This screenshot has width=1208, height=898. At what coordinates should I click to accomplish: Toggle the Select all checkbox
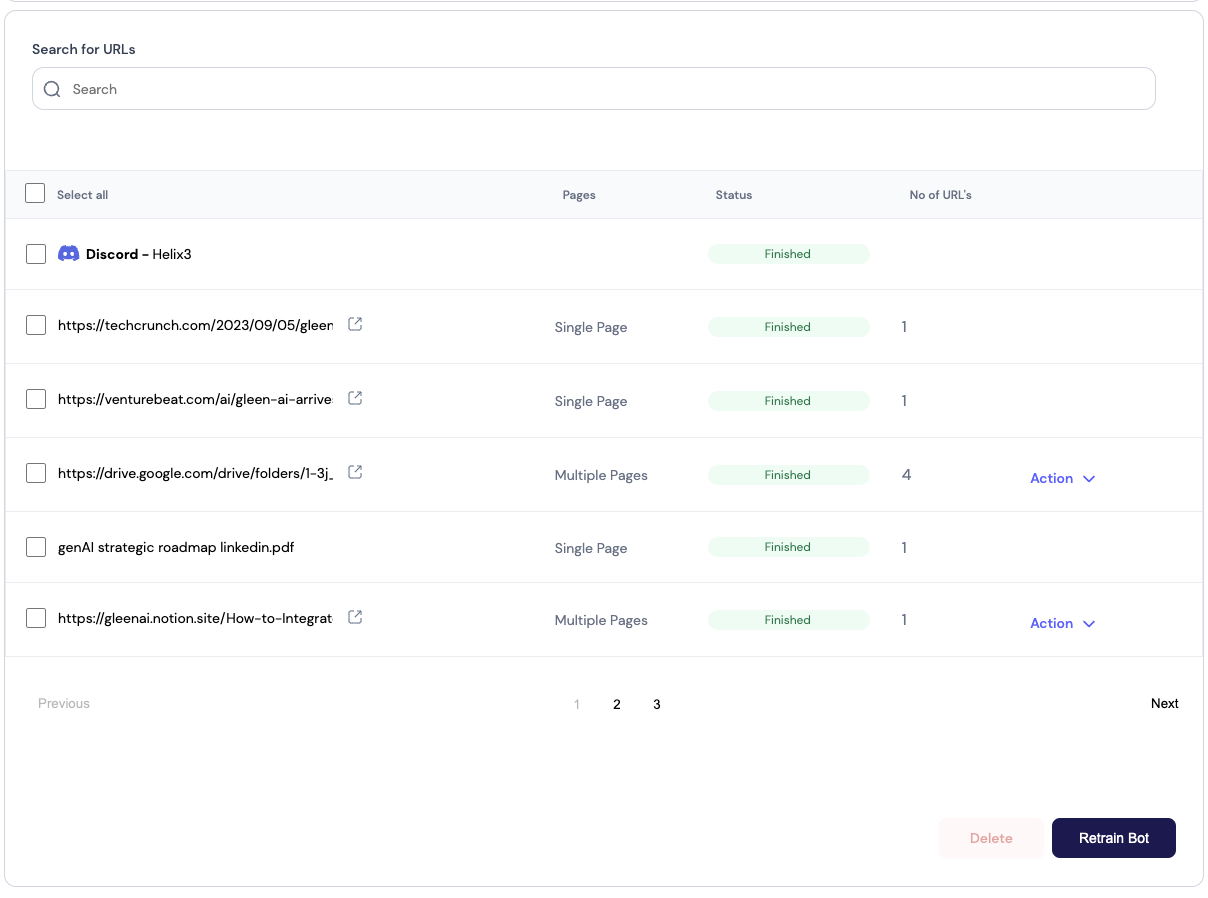[35, 194]
